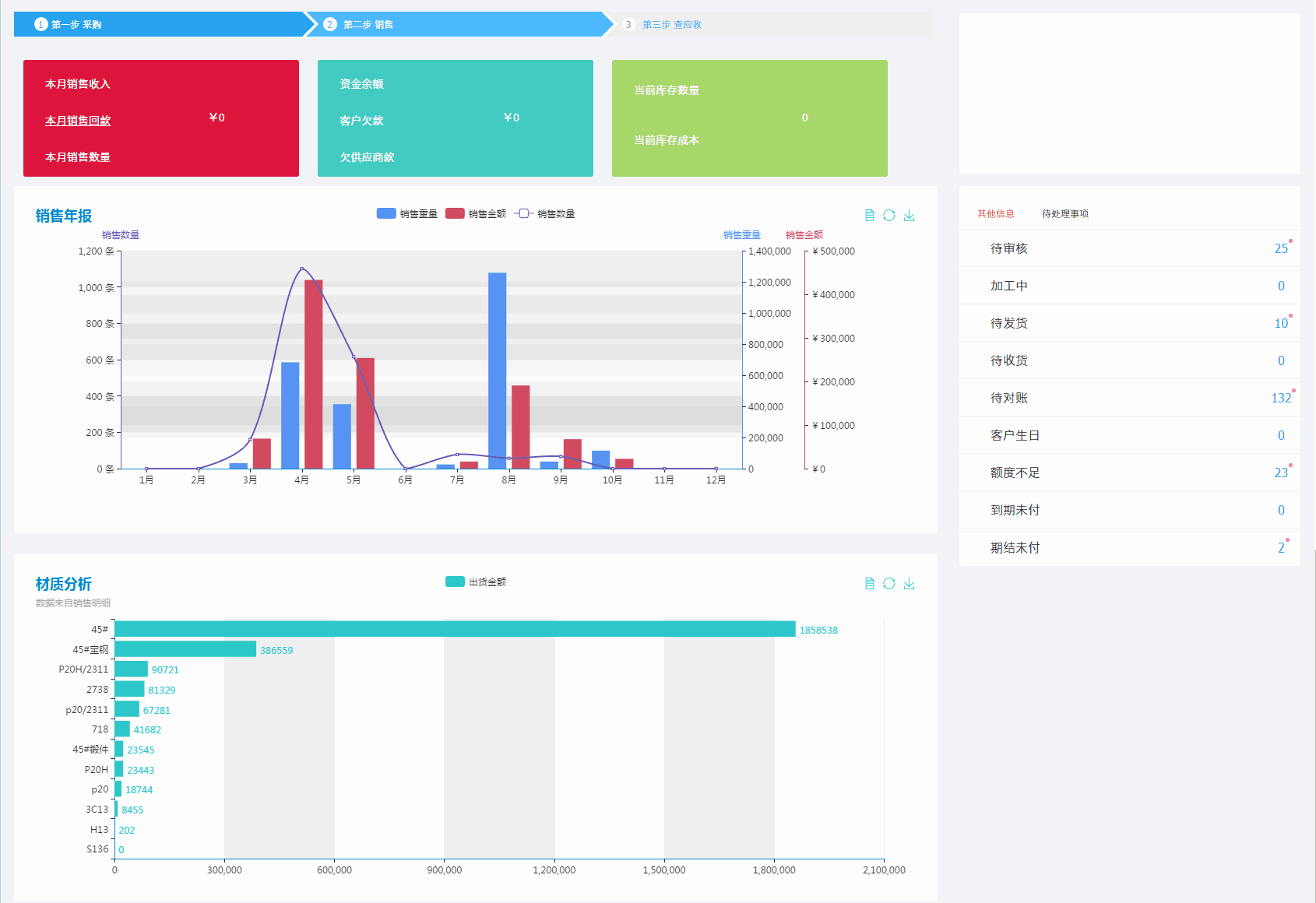
Task: Click restore icon in 材质分析 chart
Action: 889,584
